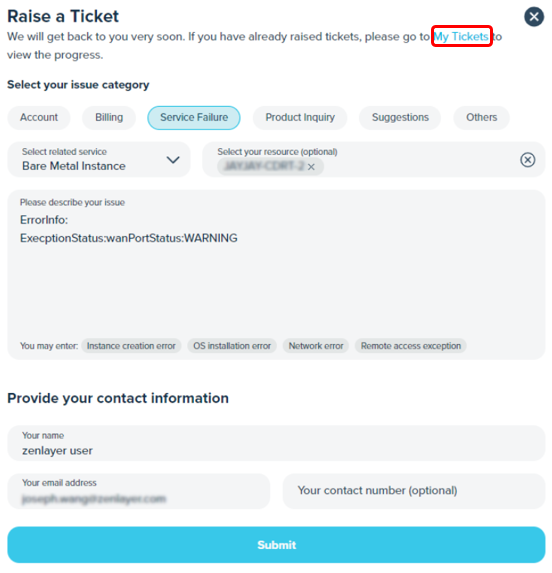
Task: Pick Product Inquiry category
Action: [x=300, y=118]
